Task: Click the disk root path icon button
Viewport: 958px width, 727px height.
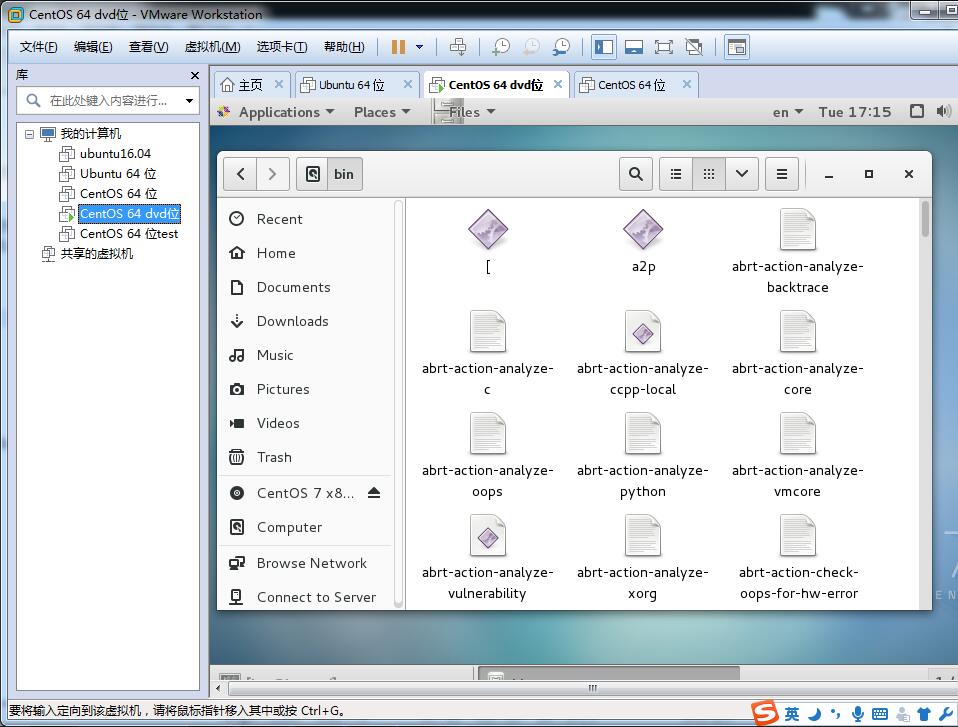Action: point(313,174)
